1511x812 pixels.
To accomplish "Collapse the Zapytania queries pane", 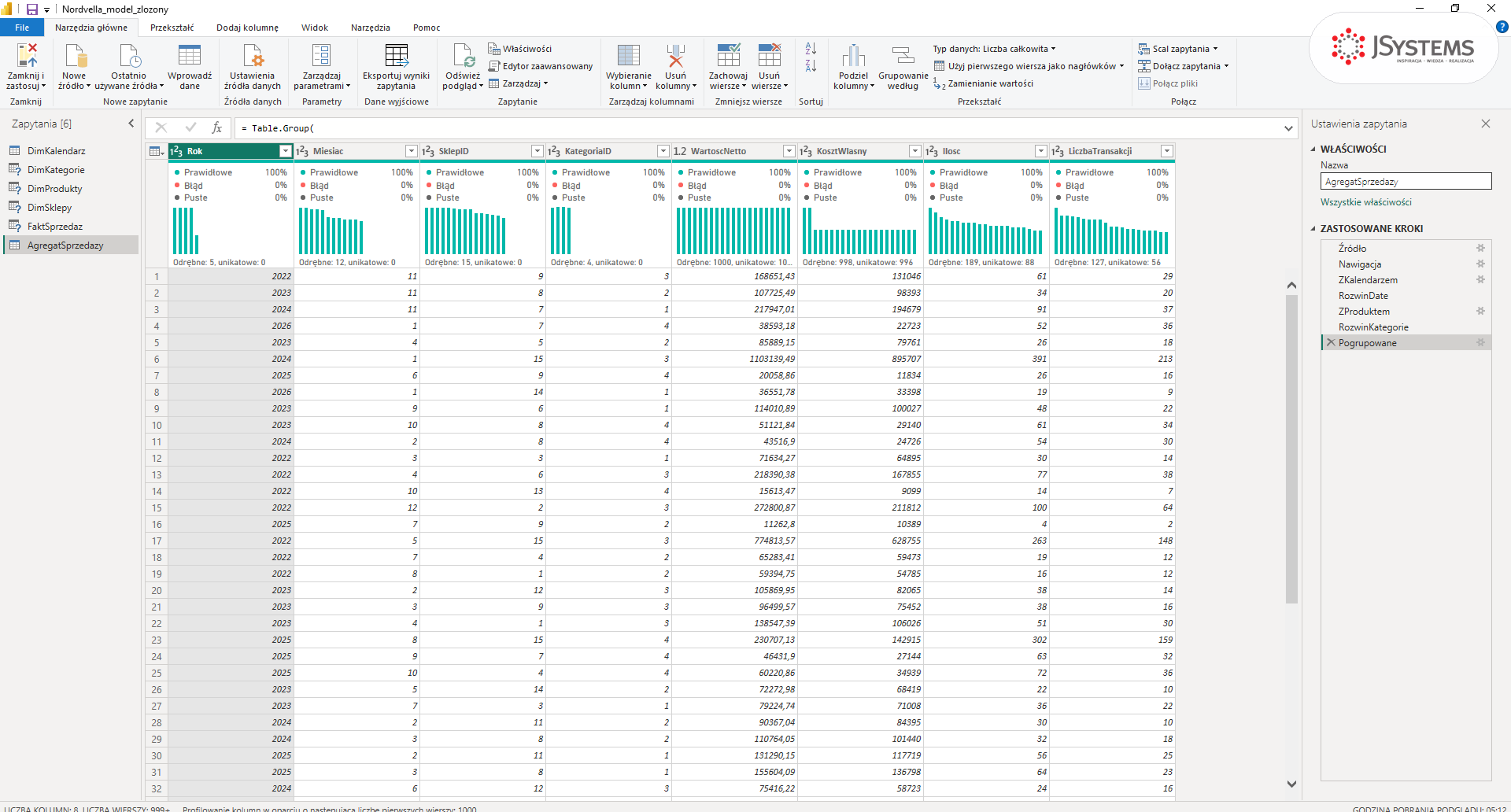I will coord(131,124).
